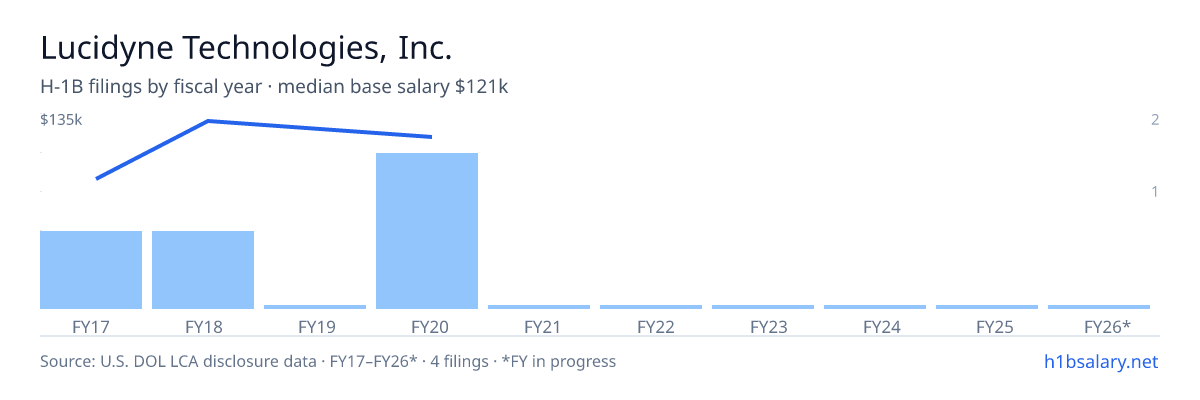Click the FY26* axis label

coord(1107,326)
